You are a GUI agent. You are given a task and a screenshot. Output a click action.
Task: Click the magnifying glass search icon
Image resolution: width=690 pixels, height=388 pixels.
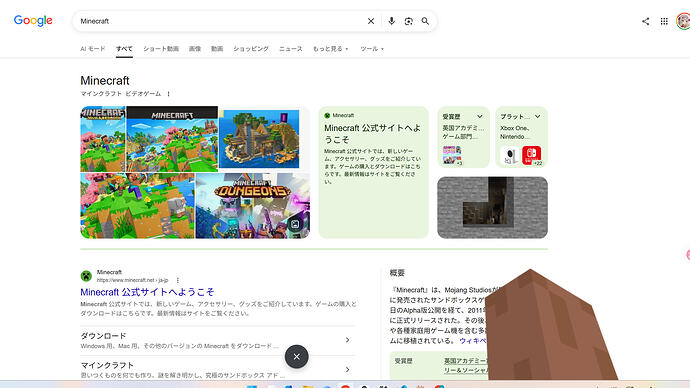click(425, 21)
